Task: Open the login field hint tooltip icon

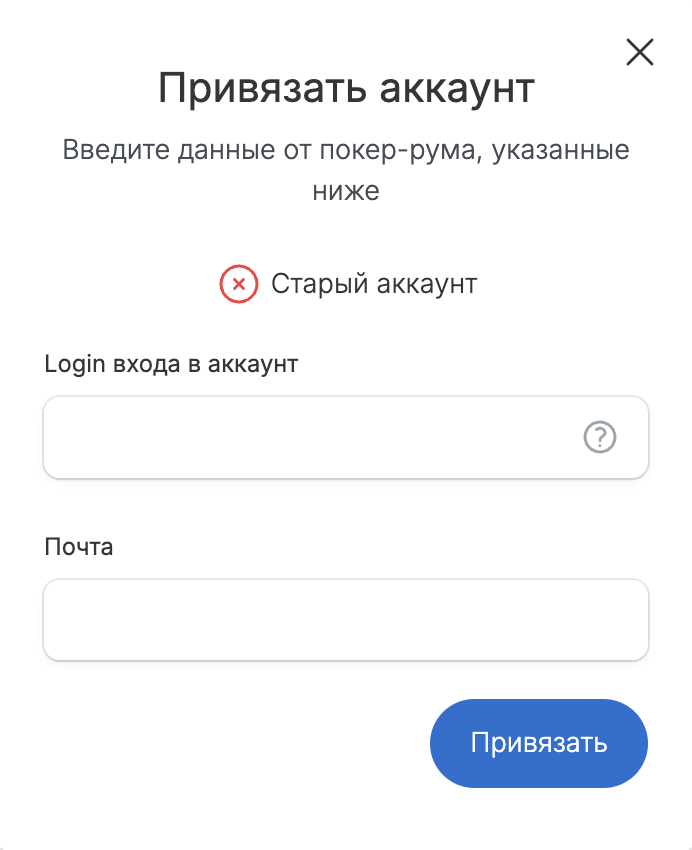Action: pos(599,437)
